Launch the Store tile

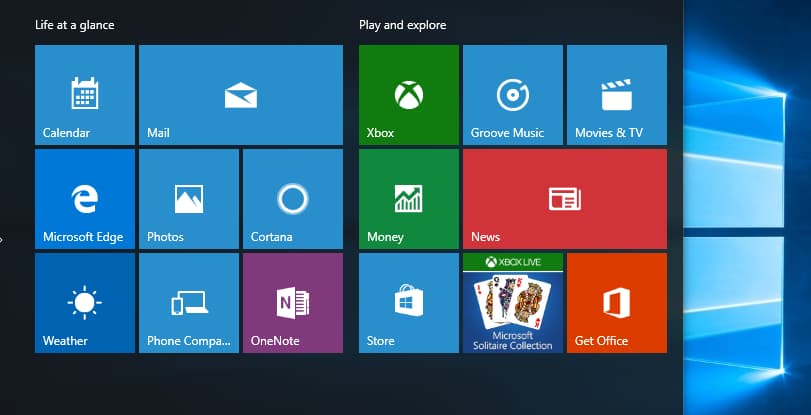point(409,303)
